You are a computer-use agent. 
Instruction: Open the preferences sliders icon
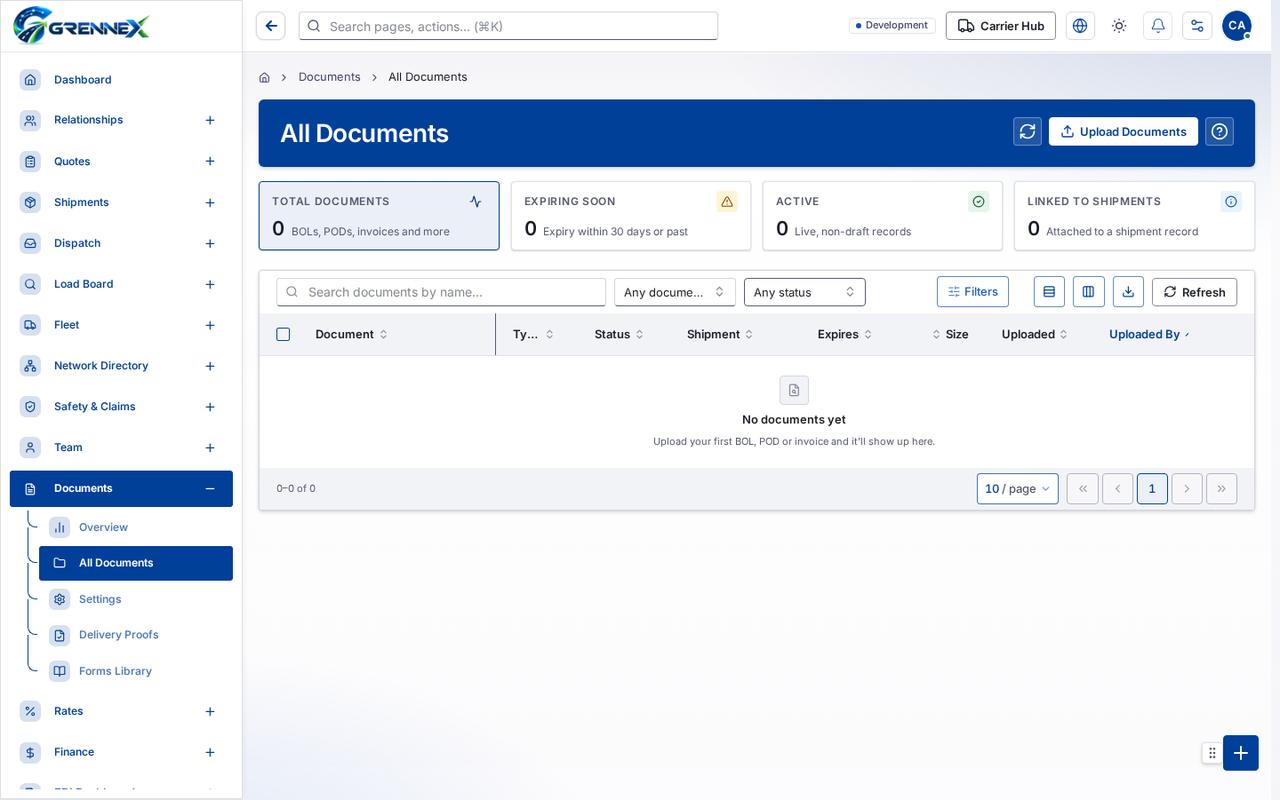[1197, 26]
